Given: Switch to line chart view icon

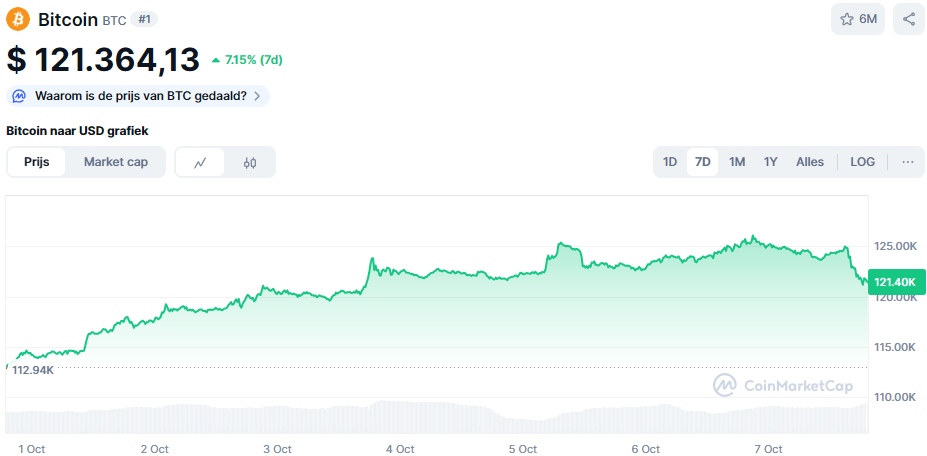Looking at the screenshot, I should [200, 162].
